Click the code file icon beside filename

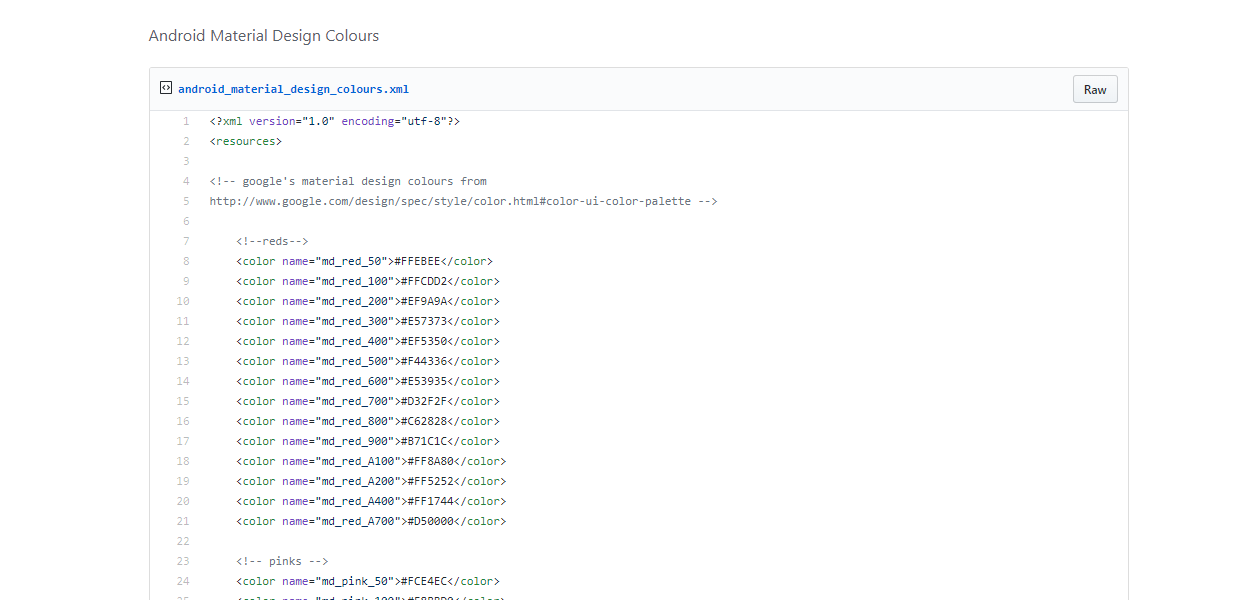tap(166, 88)
